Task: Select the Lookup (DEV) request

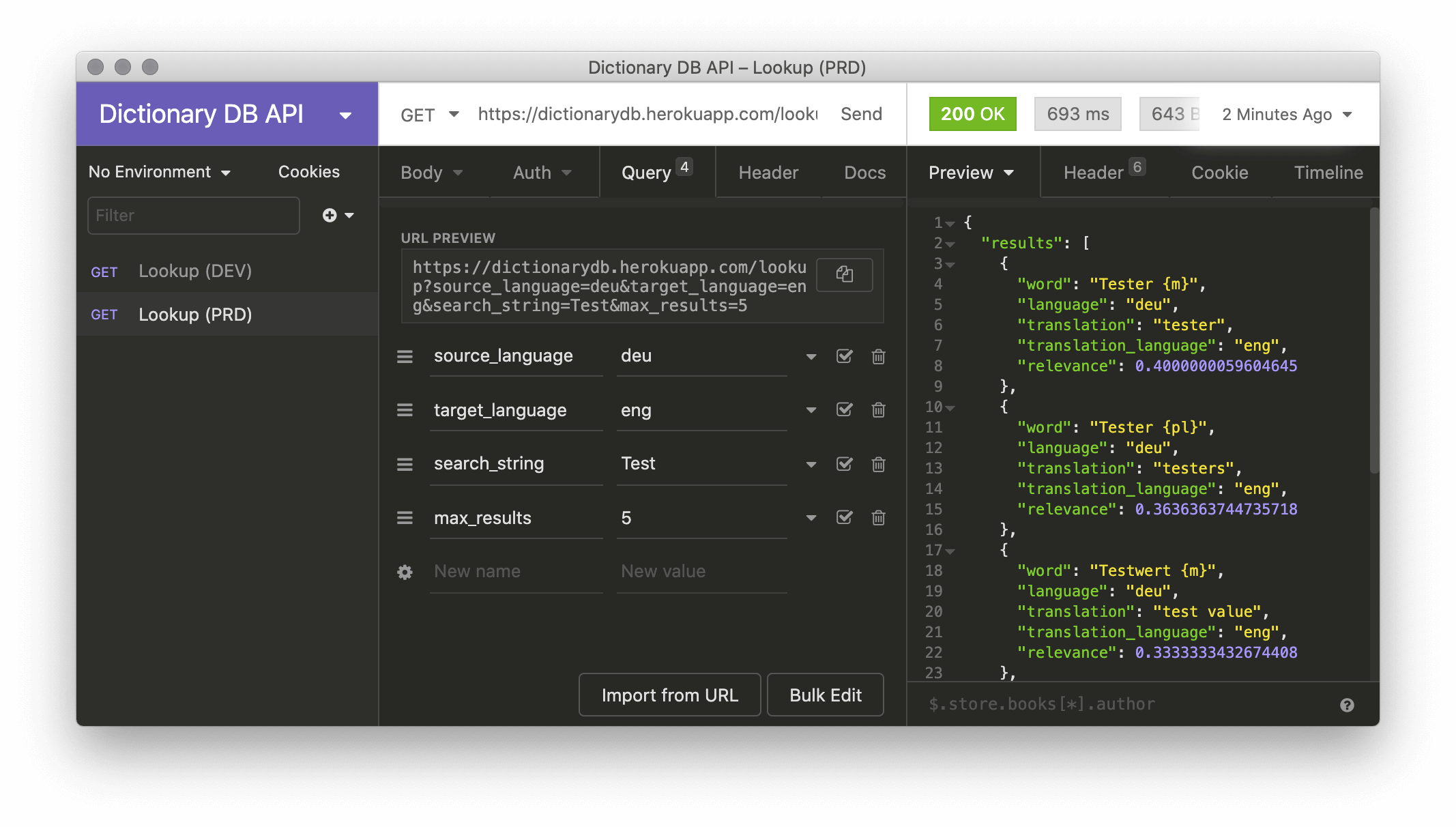Action: click(227, 271)
